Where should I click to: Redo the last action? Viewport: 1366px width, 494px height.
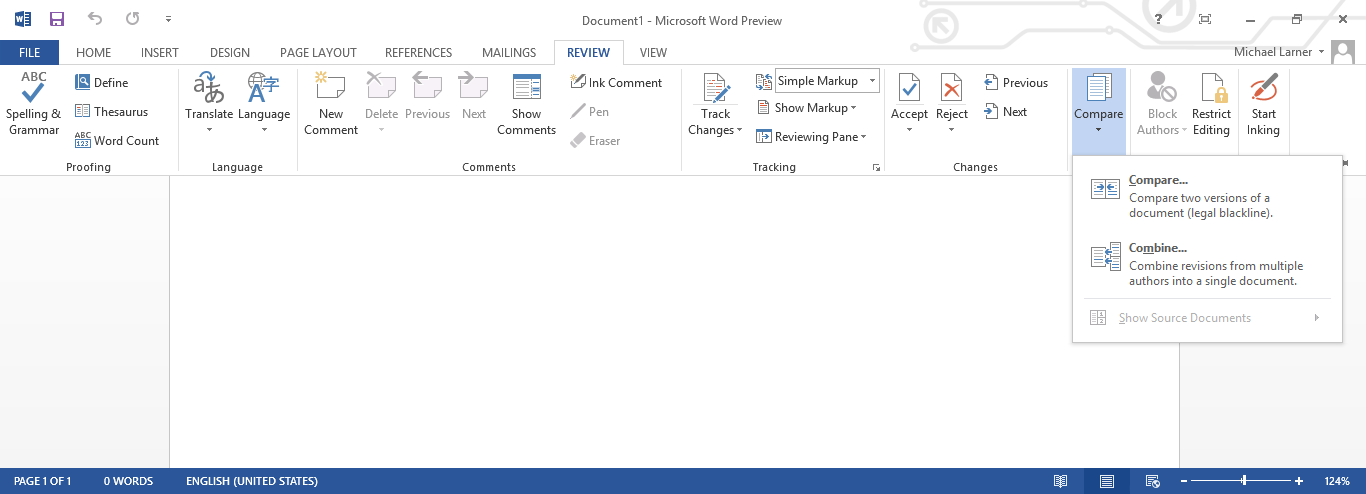tap(133, 19)
